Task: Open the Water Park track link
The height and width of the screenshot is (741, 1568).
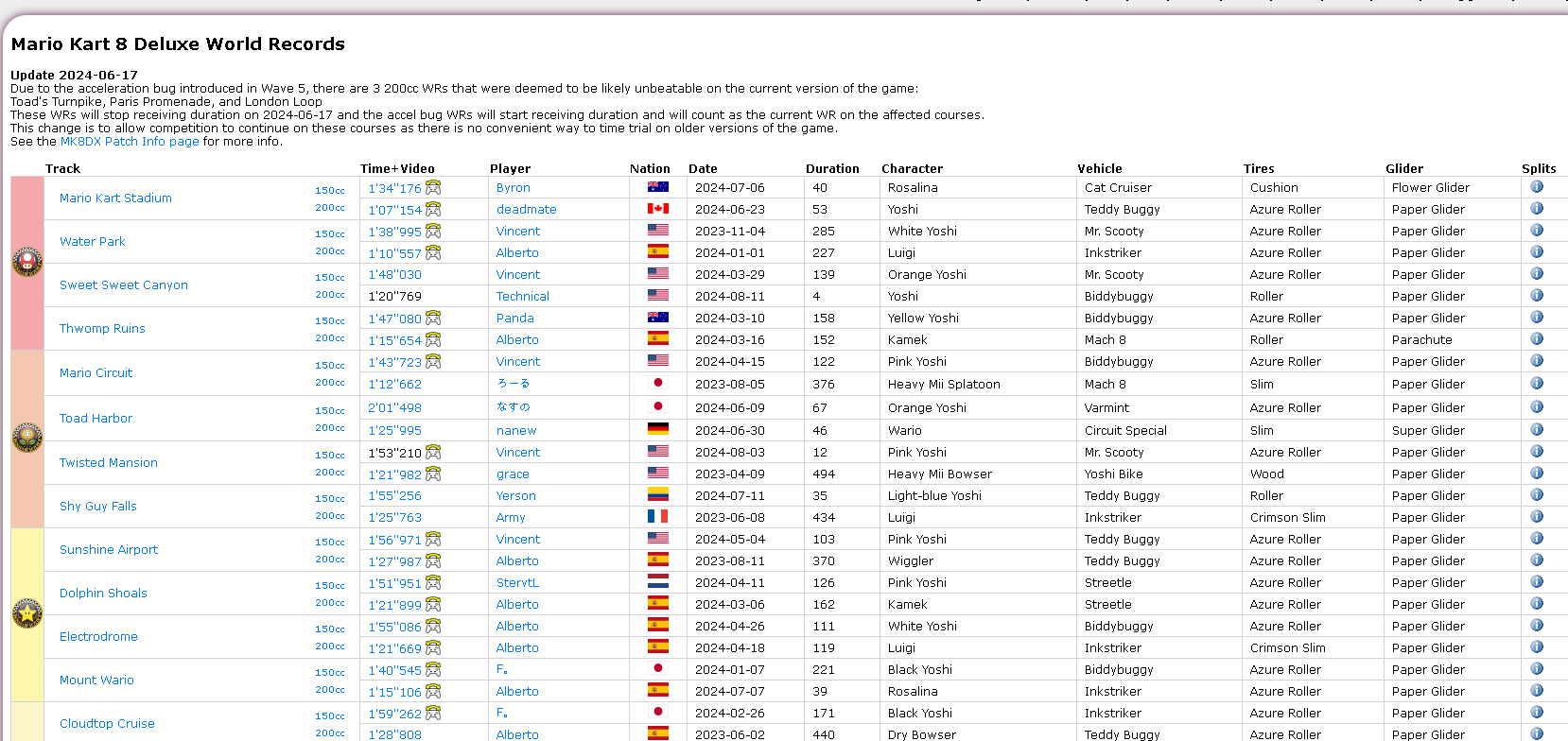Action: click(x=92, y=241)
